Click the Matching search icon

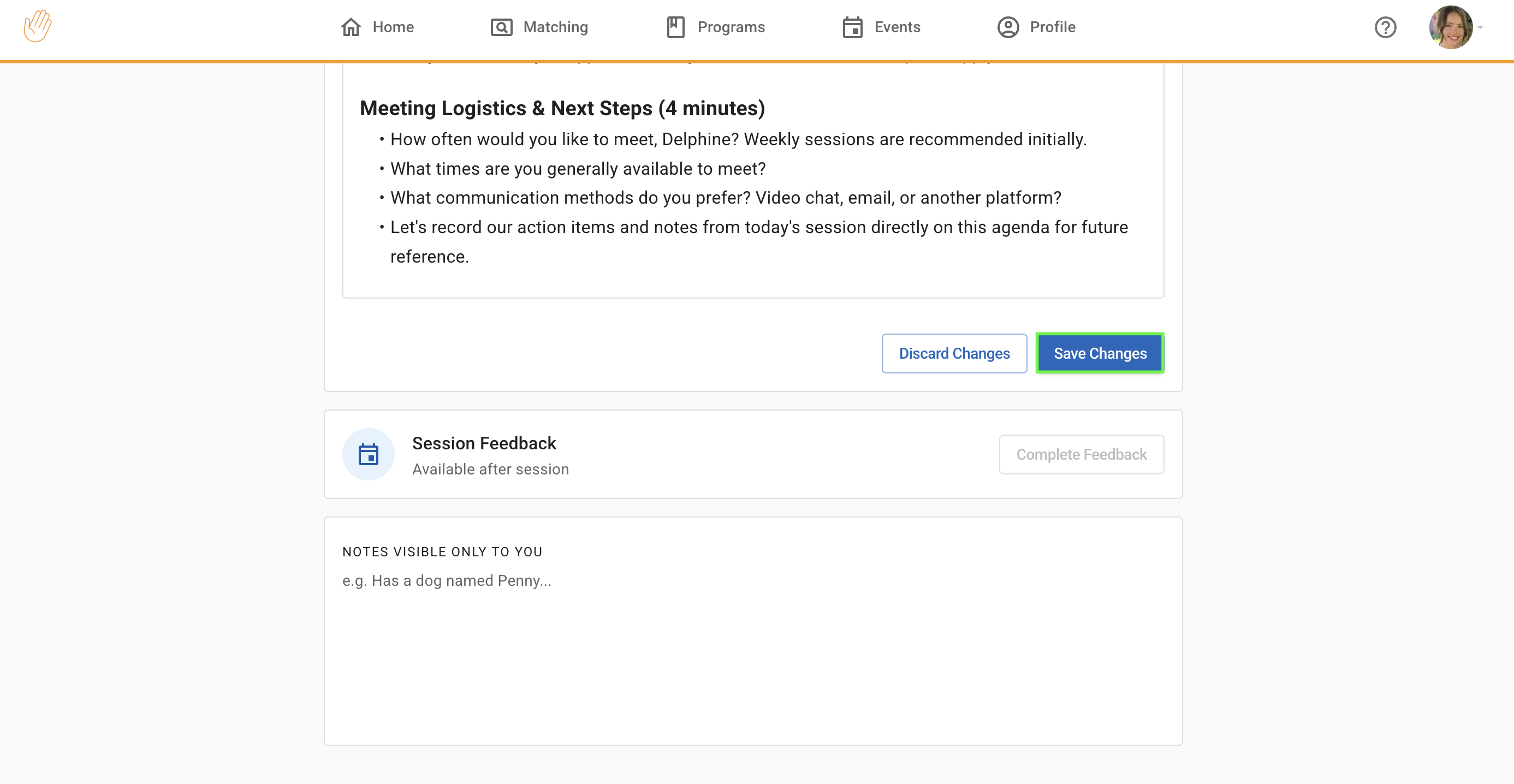pyautogui.click(x=501, y=27)
